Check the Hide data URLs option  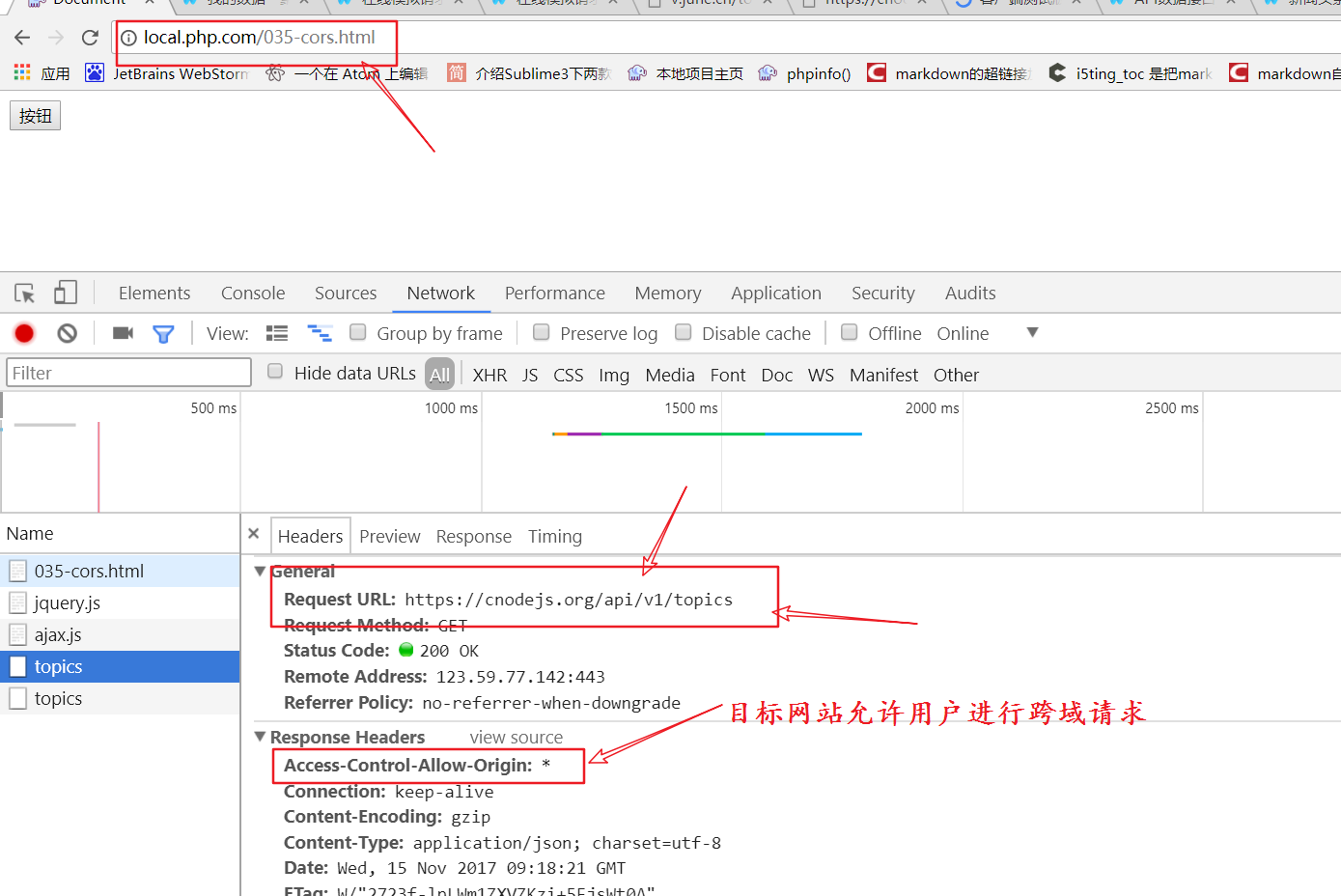pyautogui.click(x=275, y=372)
